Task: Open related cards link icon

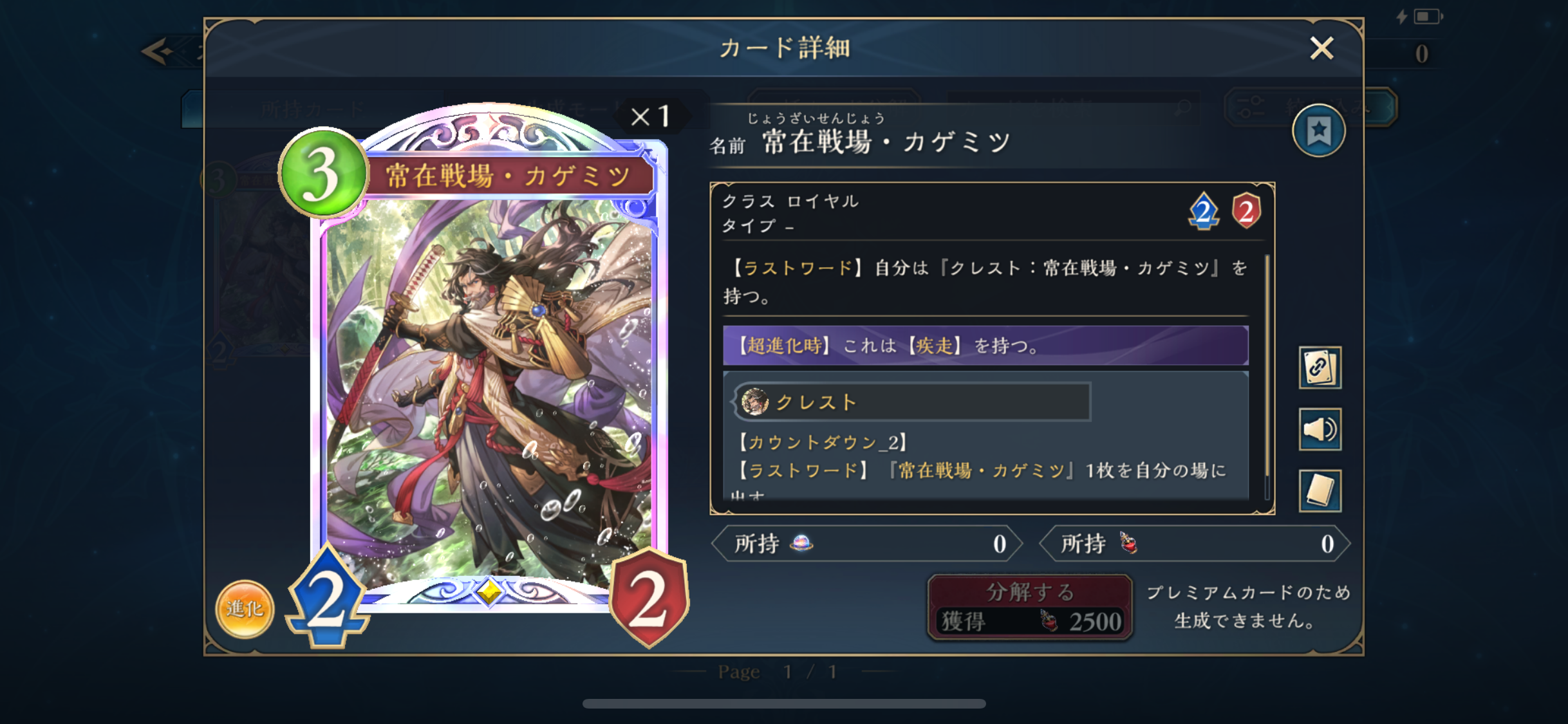Action: [1320, 367]
